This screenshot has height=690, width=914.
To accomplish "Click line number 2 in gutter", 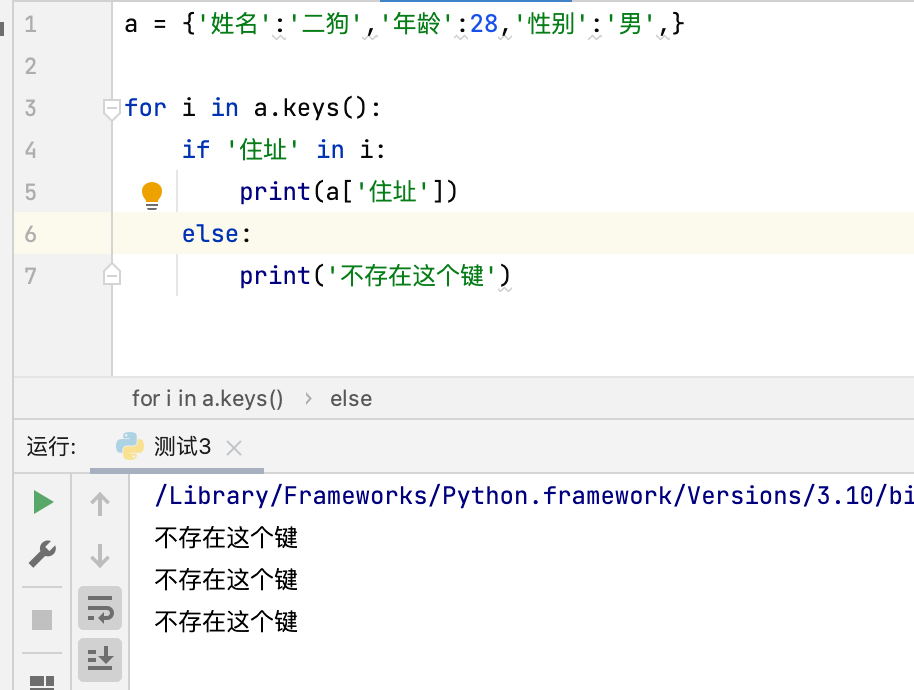I will pyautogui.click(x=30, y=66).
